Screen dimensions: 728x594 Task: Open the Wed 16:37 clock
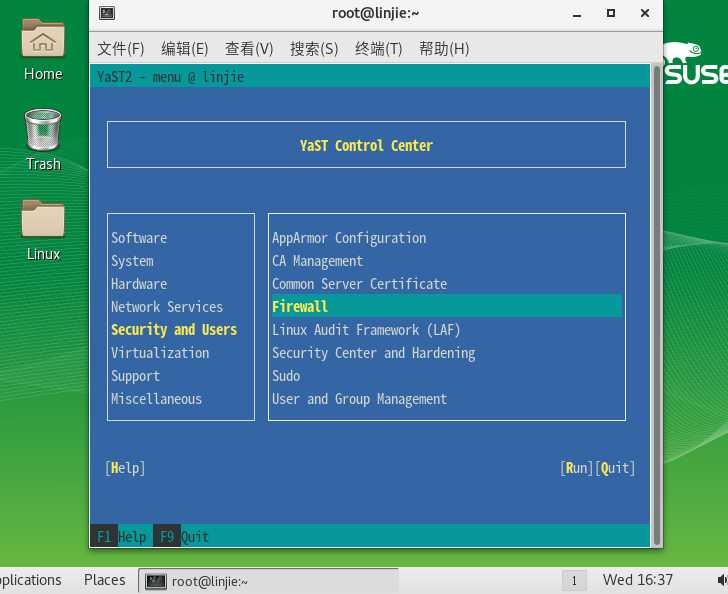(637, 580)
